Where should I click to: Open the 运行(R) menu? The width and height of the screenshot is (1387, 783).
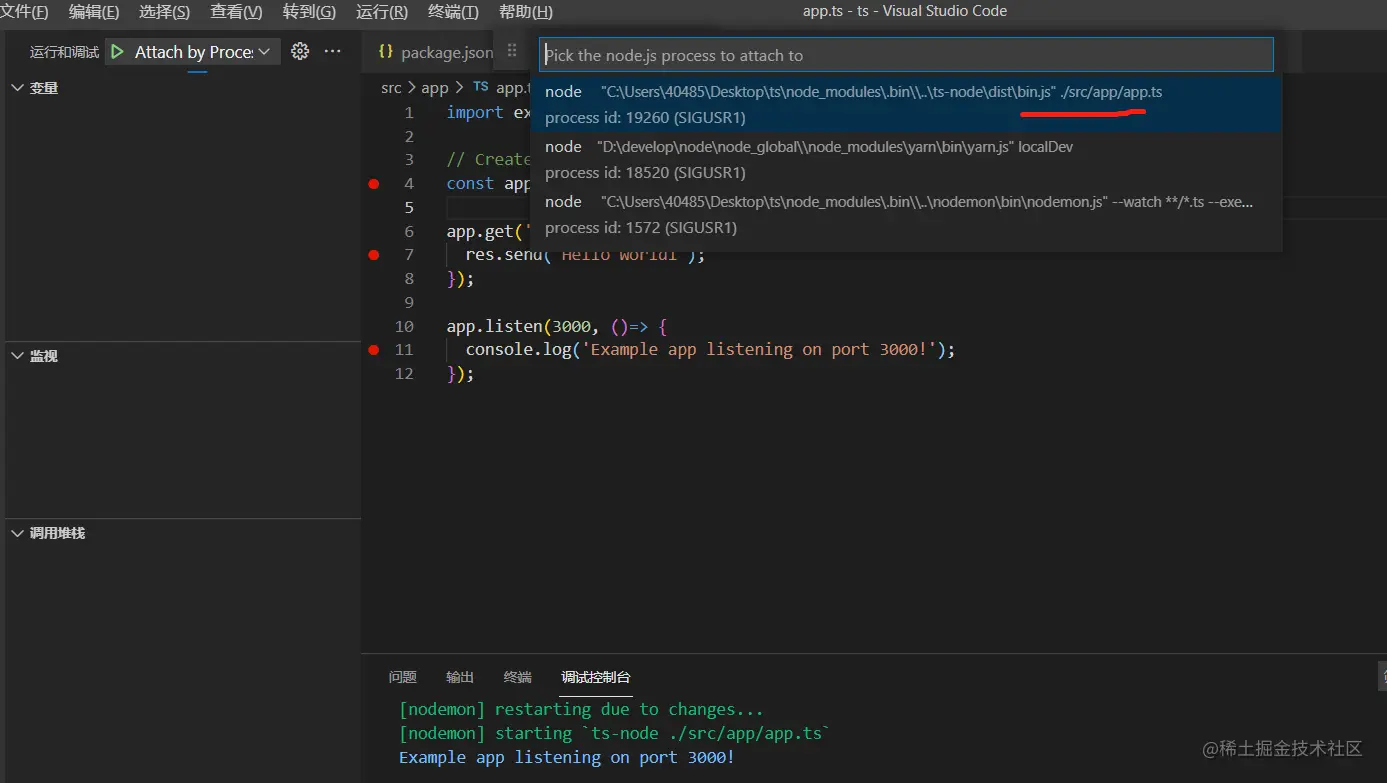[381, 12]
